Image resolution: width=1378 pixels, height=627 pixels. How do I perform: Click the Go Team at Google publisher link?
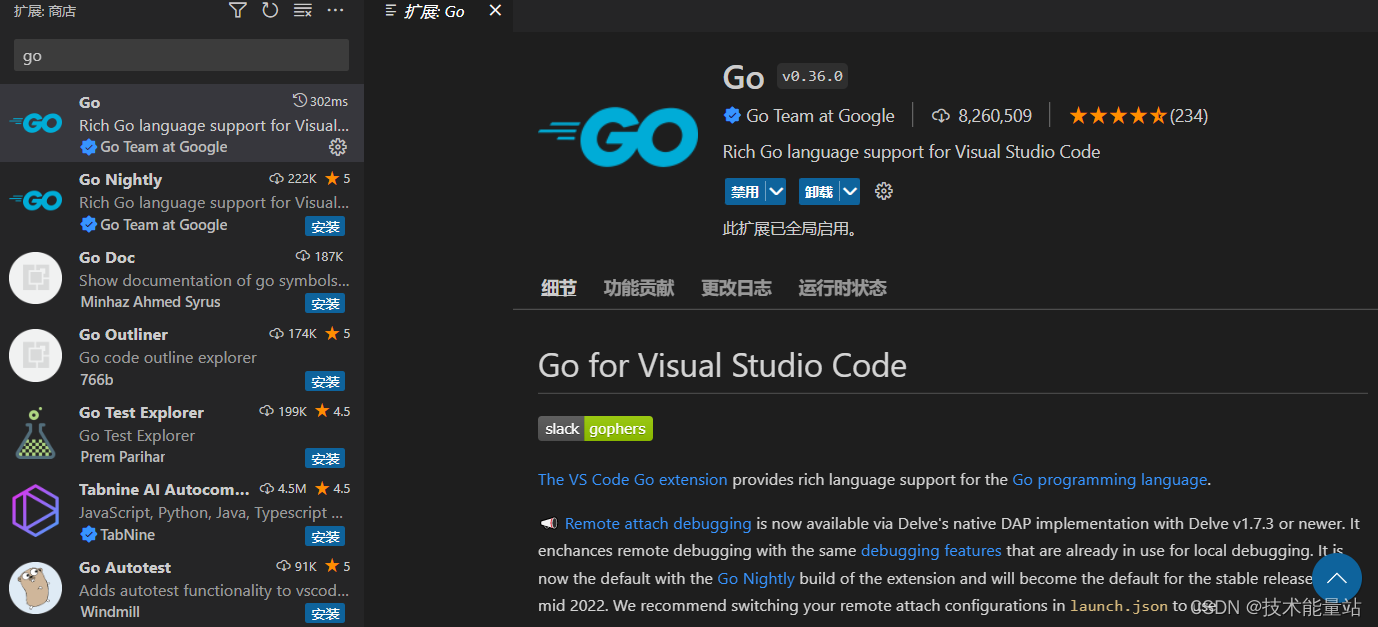(820, 116)
